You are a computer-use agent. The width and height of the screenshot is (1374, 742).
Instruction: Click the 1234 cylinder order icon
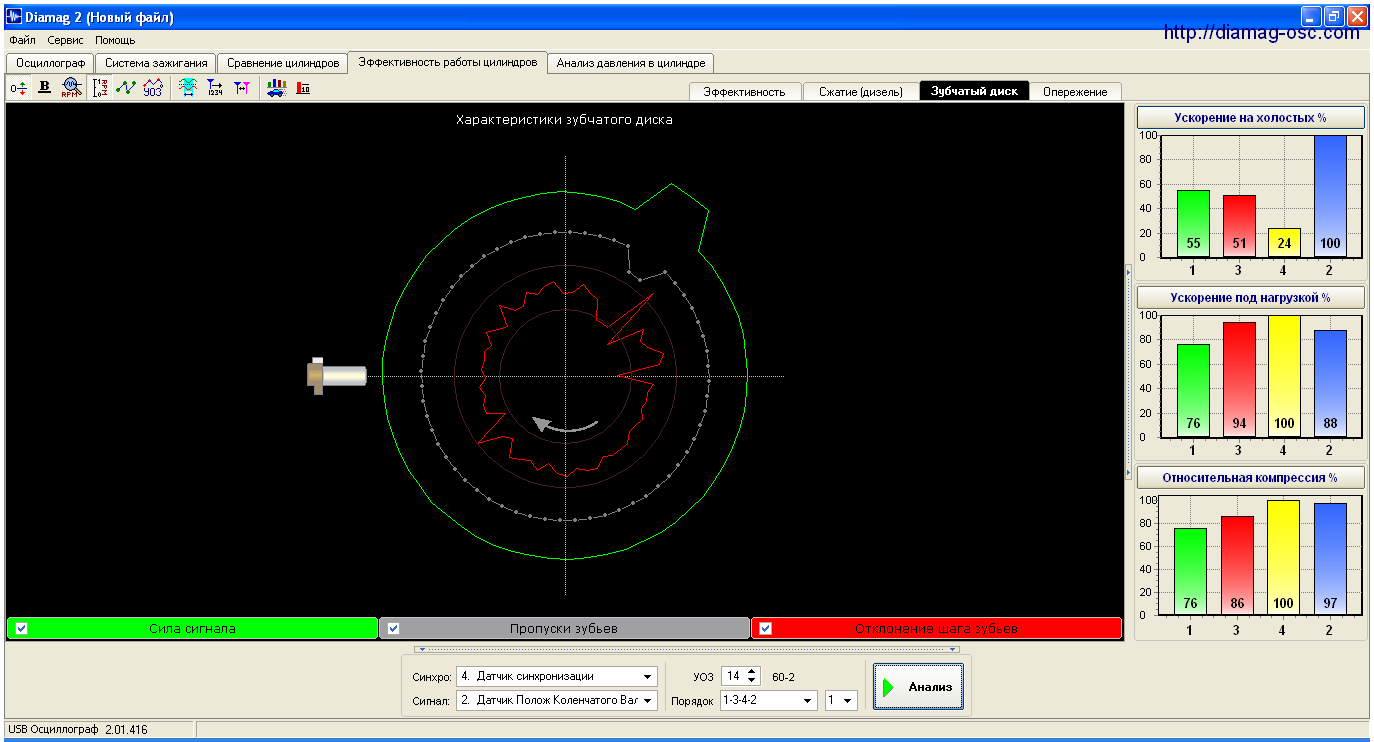(215, 88)
